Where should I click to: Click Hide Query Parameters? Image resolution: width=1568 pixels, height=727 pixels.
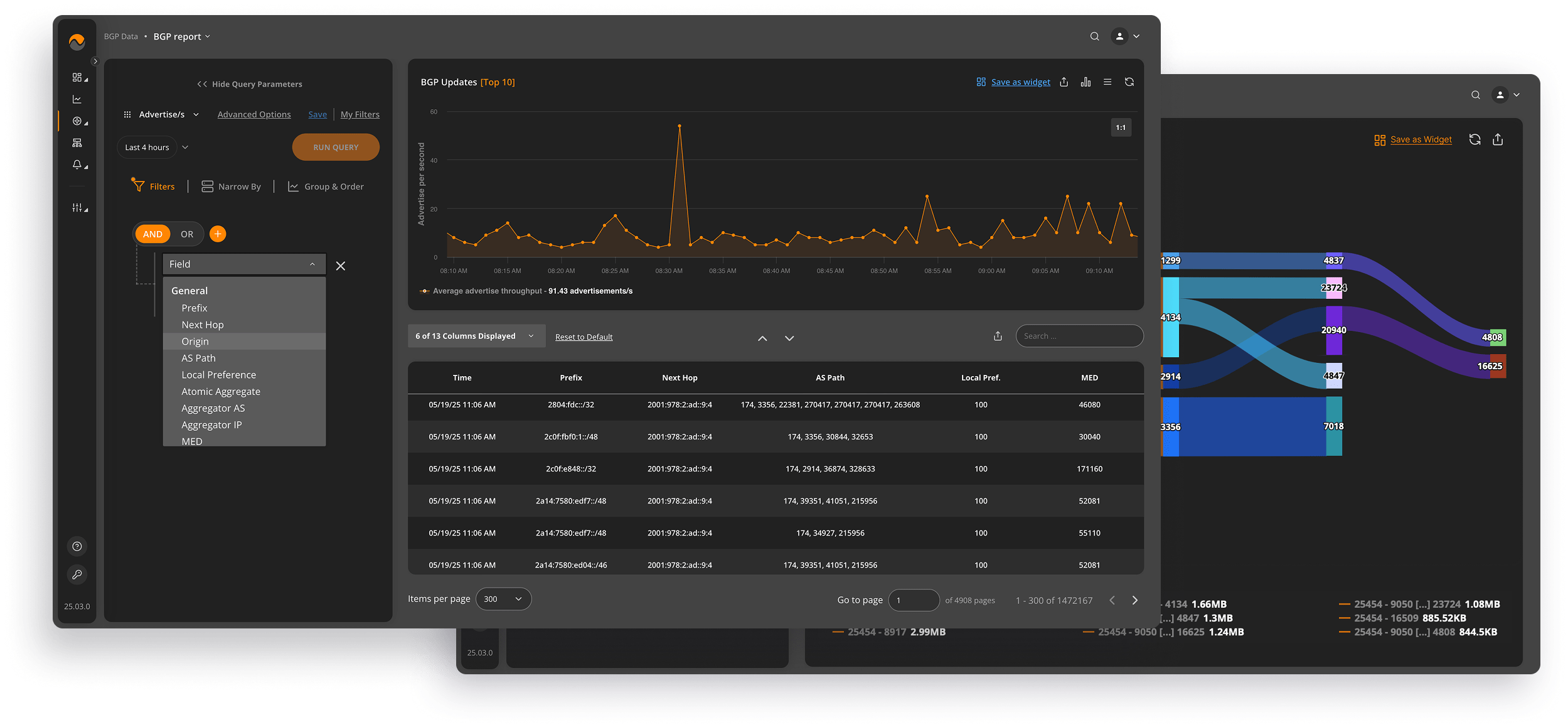click(250, 84)
